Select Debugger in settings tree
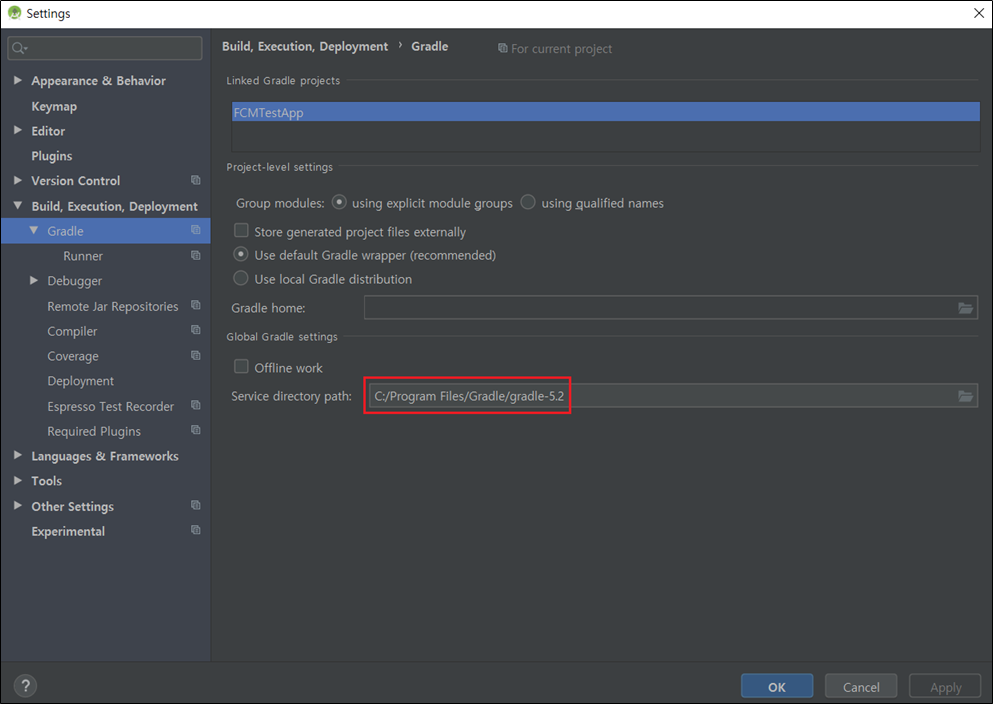Image resolution: width=993 pixels, height=704 pixels. pyautogui.click(x=74, y=281)
